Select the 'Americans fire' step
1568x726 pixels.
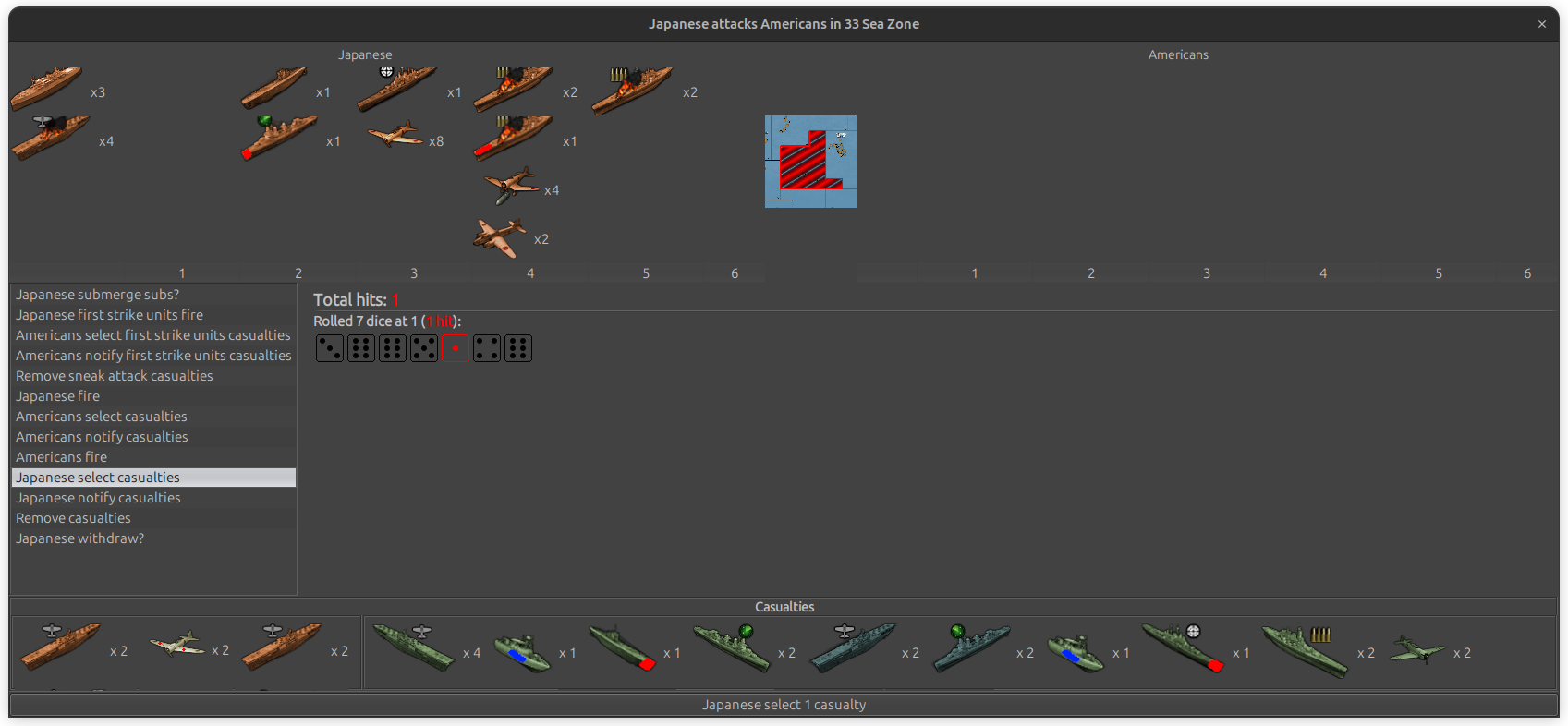pos(153,457)
